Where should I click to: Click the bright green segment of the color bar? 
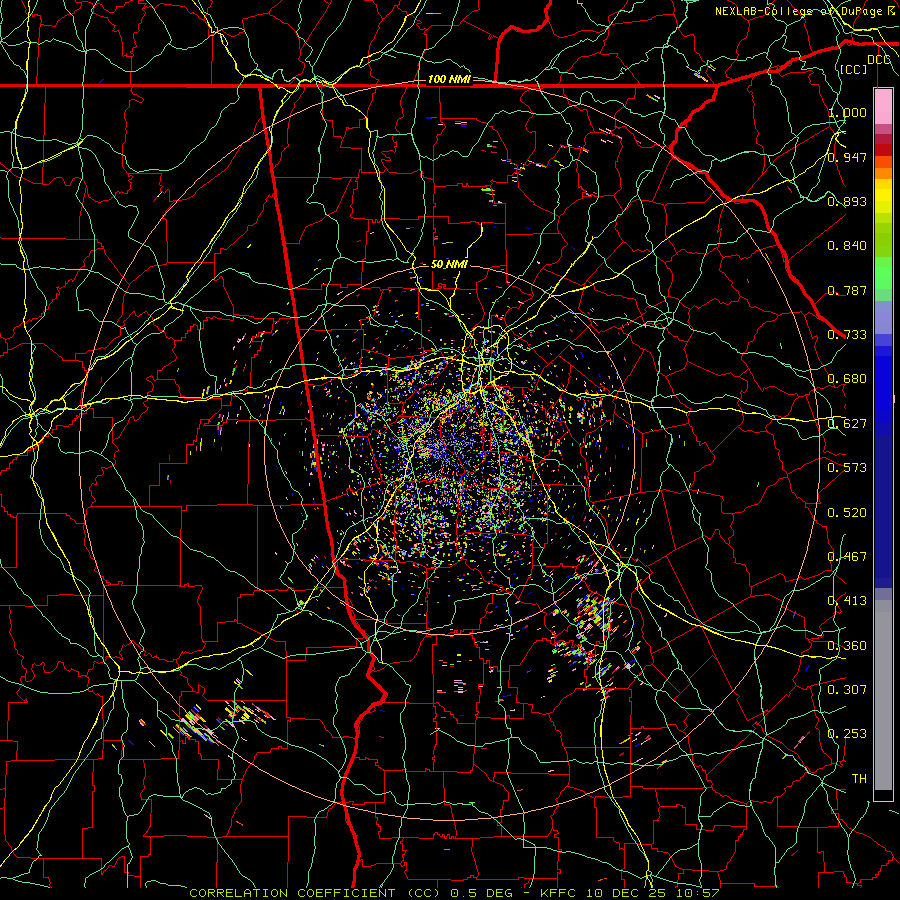[x=883, y=273]
